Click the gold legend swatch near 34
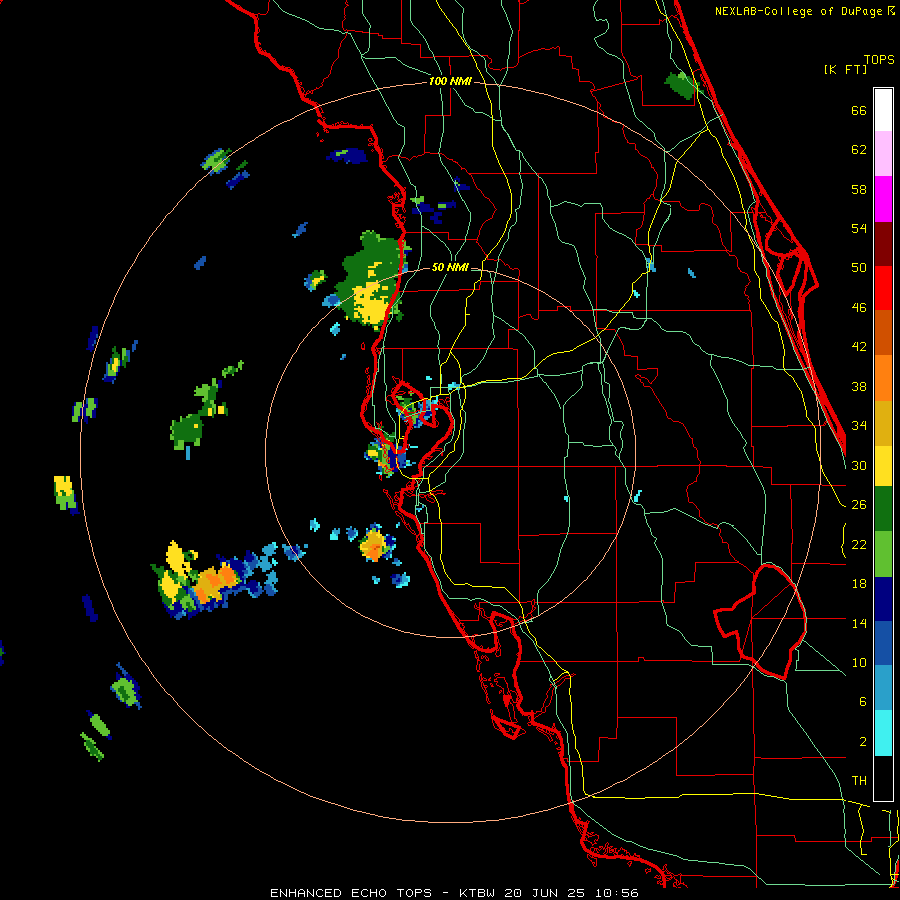The image size is (900, 900). (883, 423)
